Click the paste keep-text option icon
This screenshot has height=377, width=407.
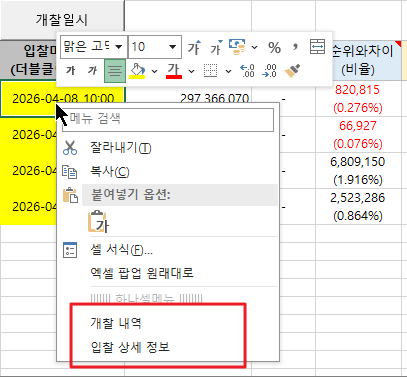[98, 221]
